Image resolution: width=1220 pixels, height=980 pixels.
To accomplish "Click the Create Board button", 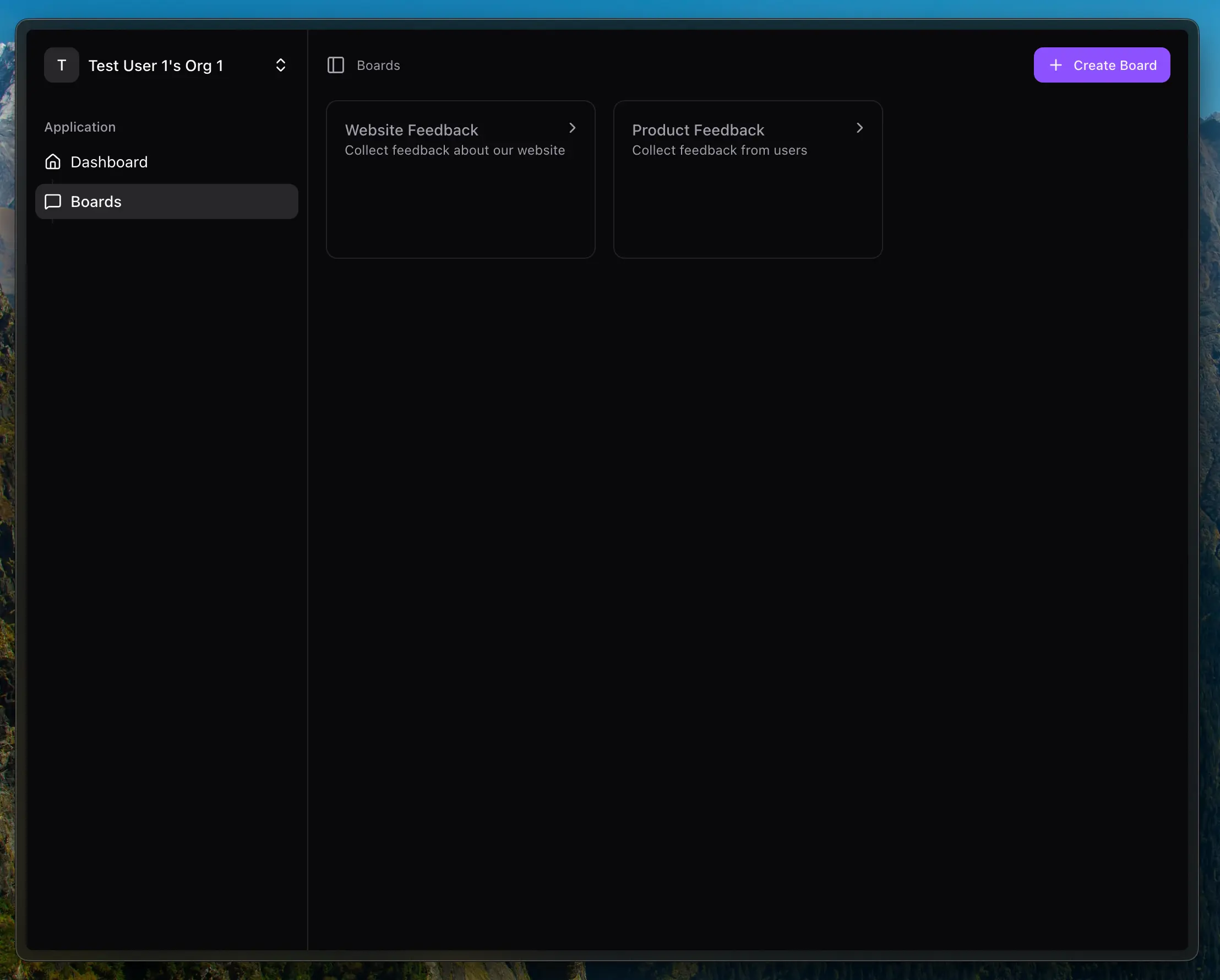I will click(1102, 64).
